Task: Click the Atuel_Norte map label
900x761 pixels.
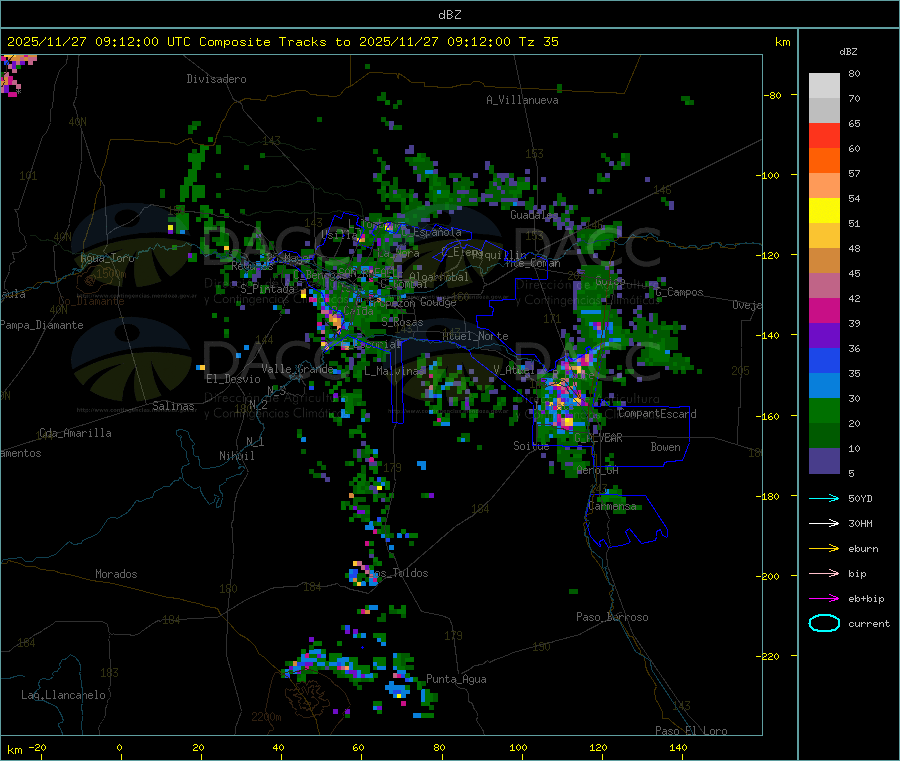Action: coord(475,336)
